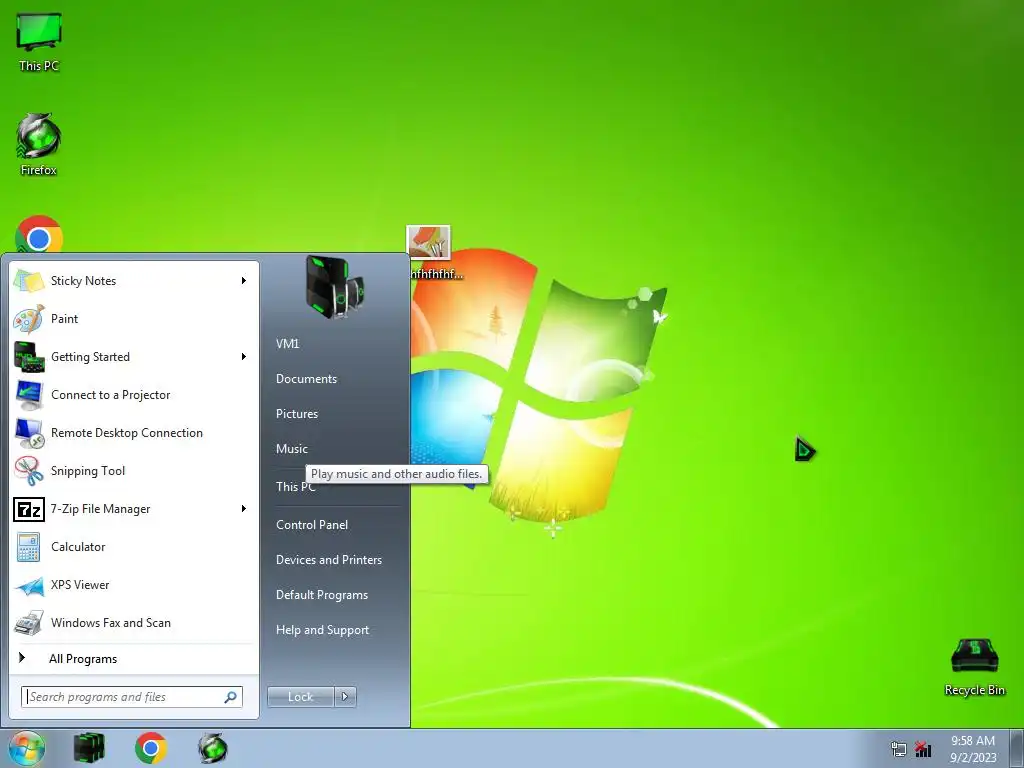Click the Remote Desktop Connection label
The height and width of the screenshot is (768, 1024).
127,433
